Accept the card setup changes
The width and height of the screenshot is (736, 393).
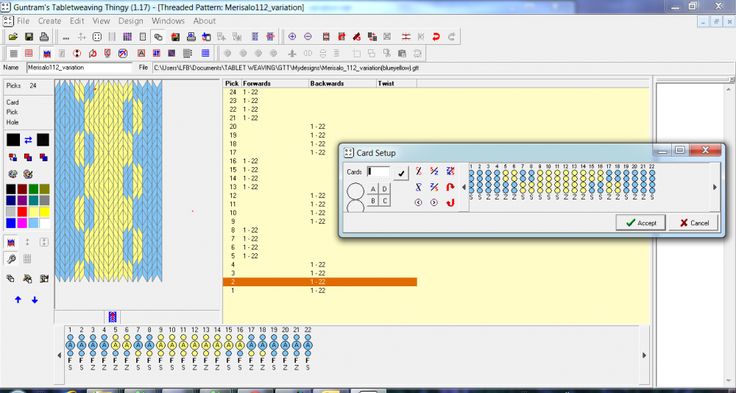coord(641,223)
